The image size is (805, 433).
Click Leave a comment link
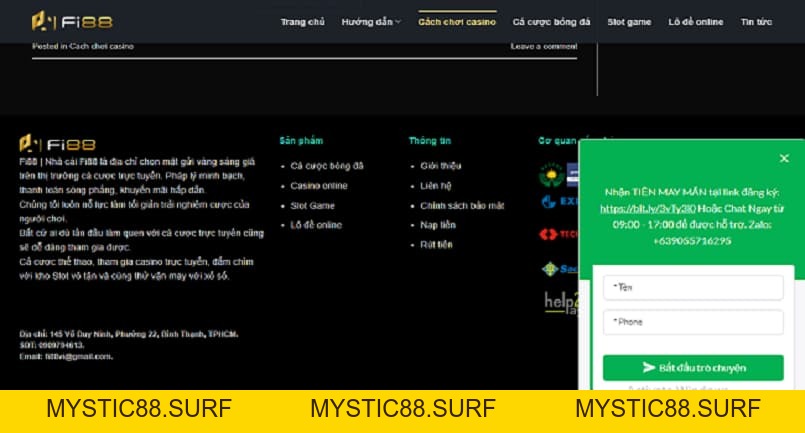[544, 46]
